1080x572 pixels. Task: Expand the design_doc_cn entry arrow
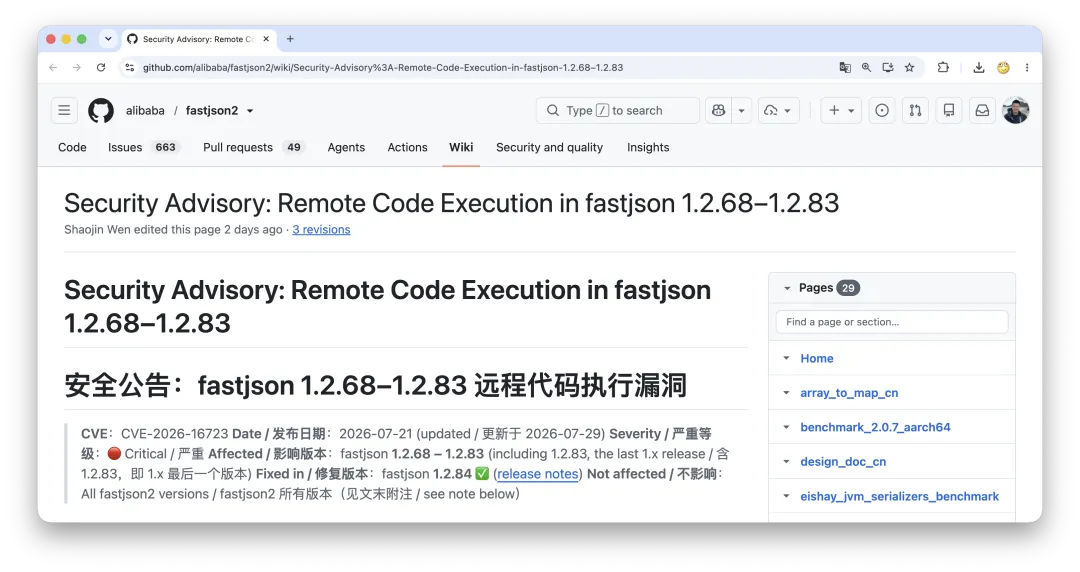click(786, 462)
